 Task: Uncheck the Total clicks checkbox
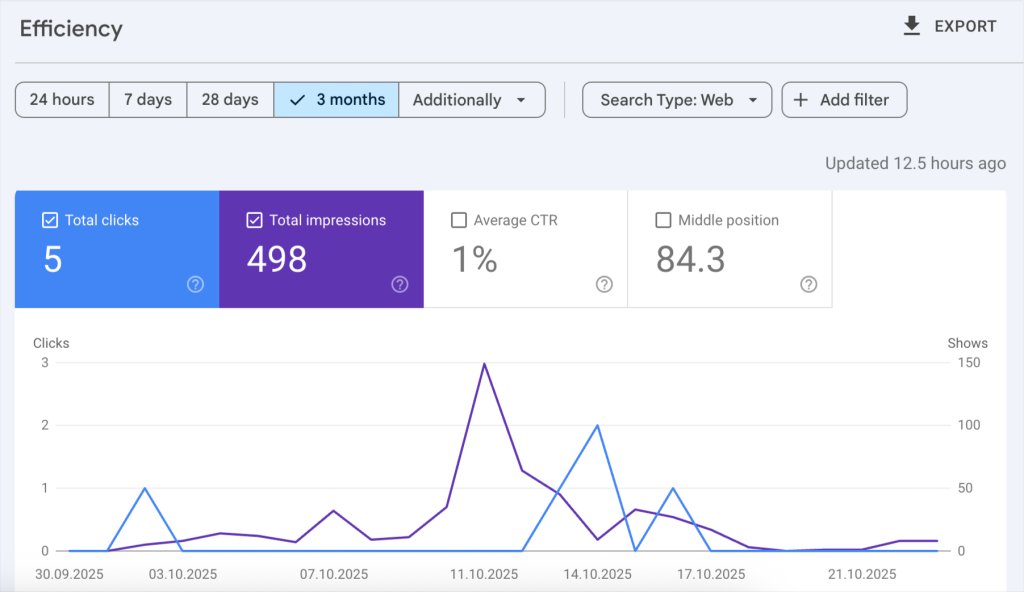[x=50, y=220]
